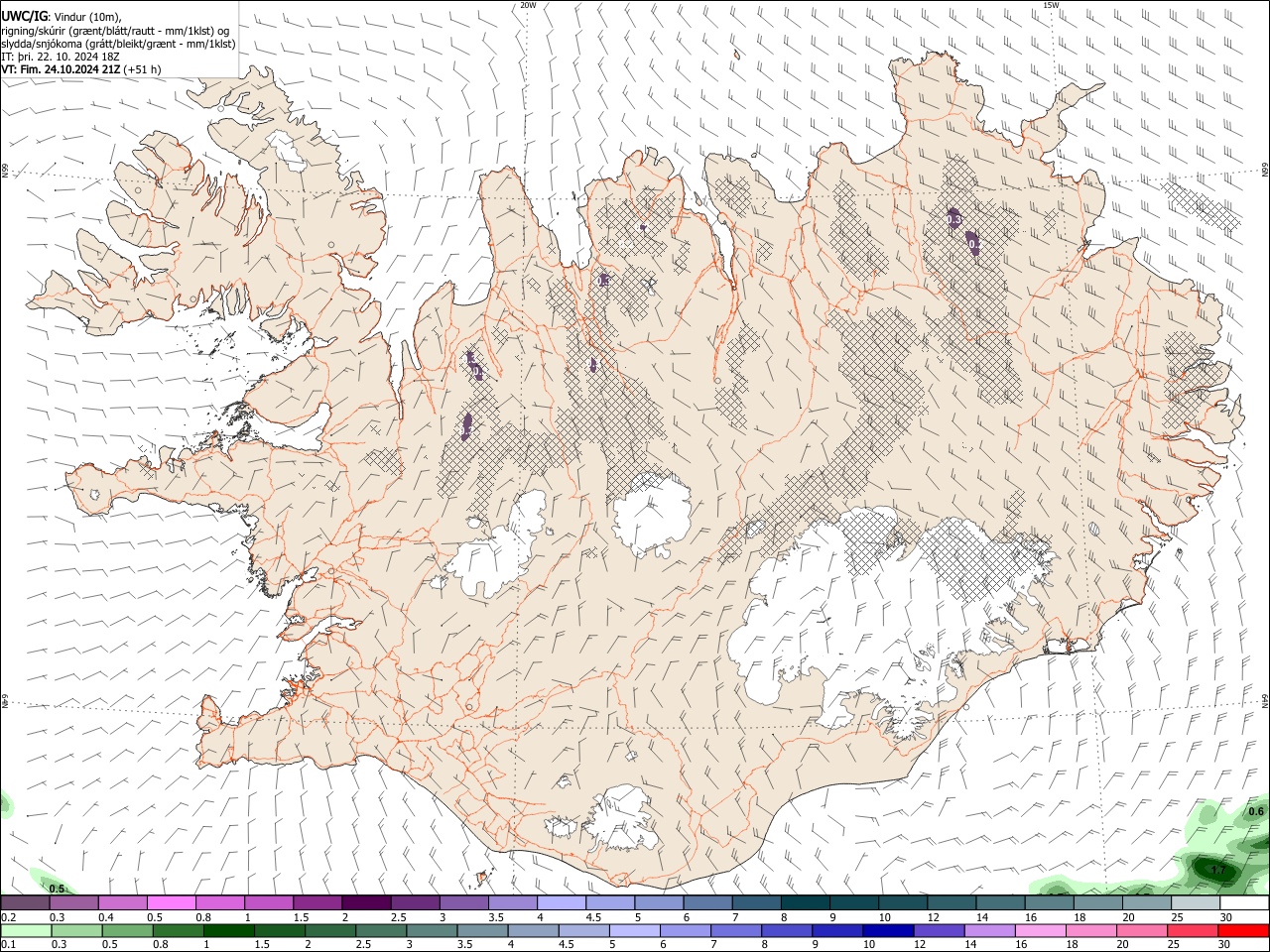The height and width of the screenshot is (952, 1270).
Task: Select the deep blue bottom legend swatch at 10
Action: [887, 930]
